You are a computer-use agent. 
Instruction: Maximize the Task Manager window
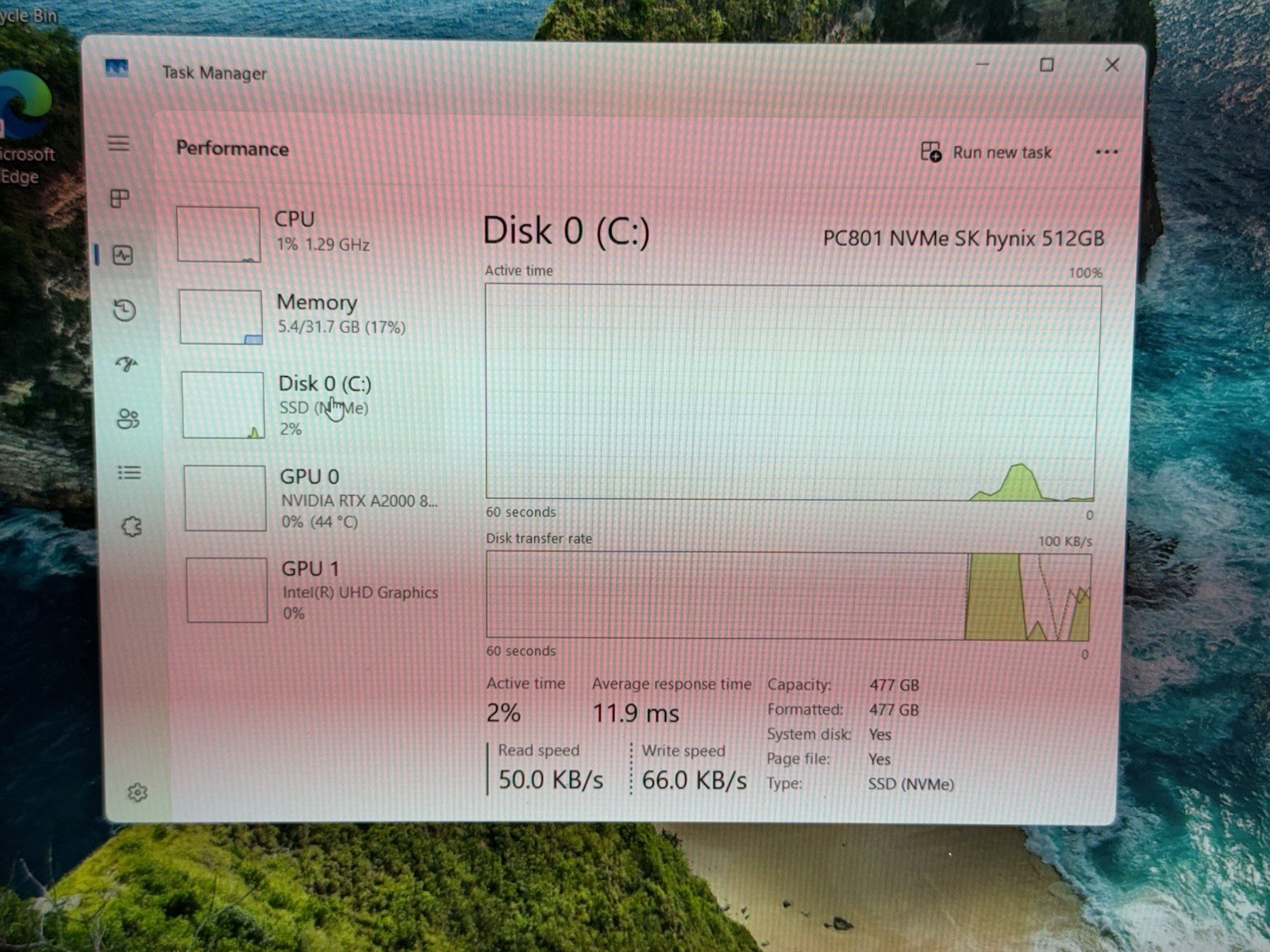pos(1047,65)
